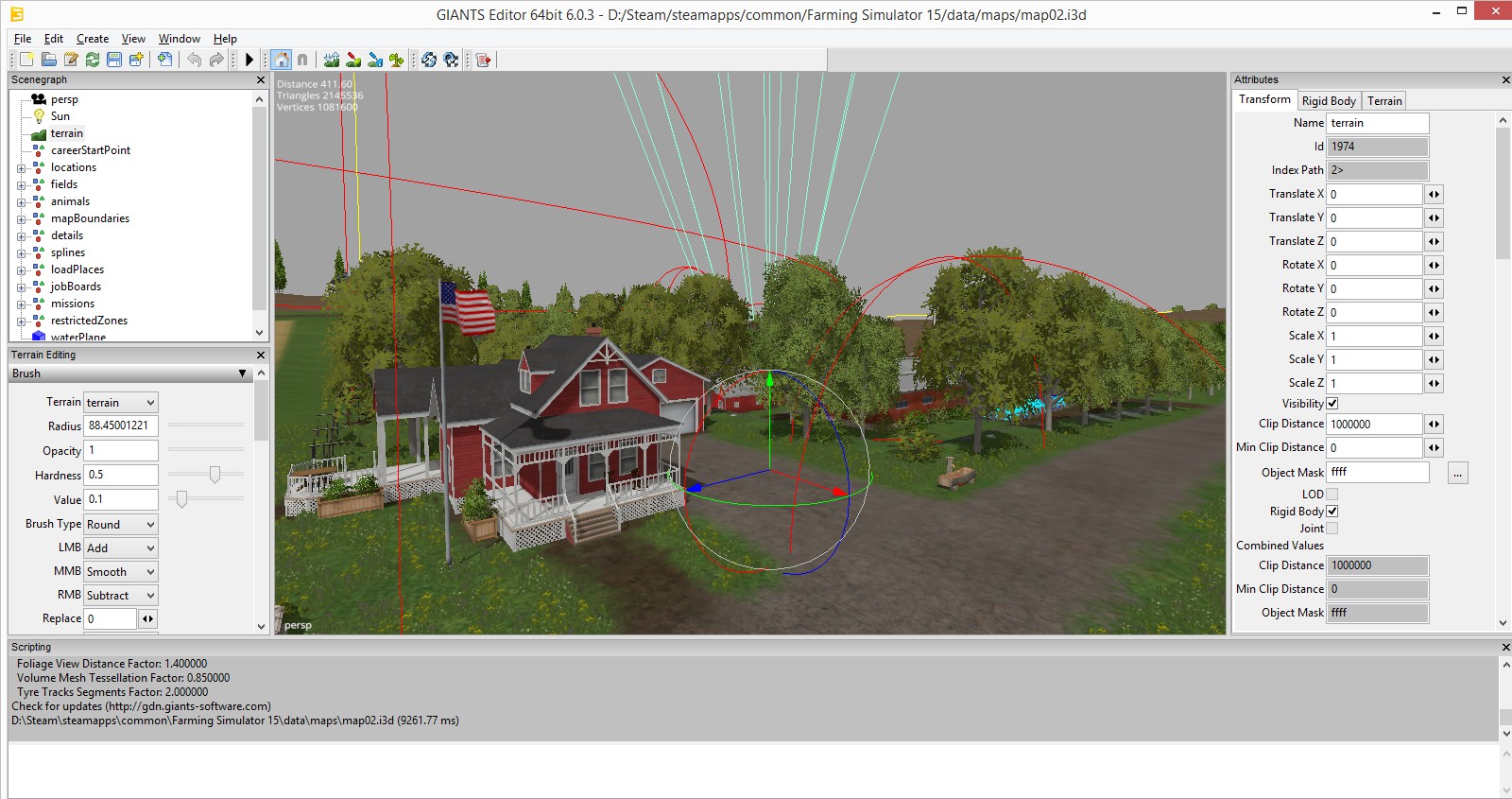Toggle the Joint checkbox
Viewport: 1512px width, 799px height.
tap(1332, 529)
